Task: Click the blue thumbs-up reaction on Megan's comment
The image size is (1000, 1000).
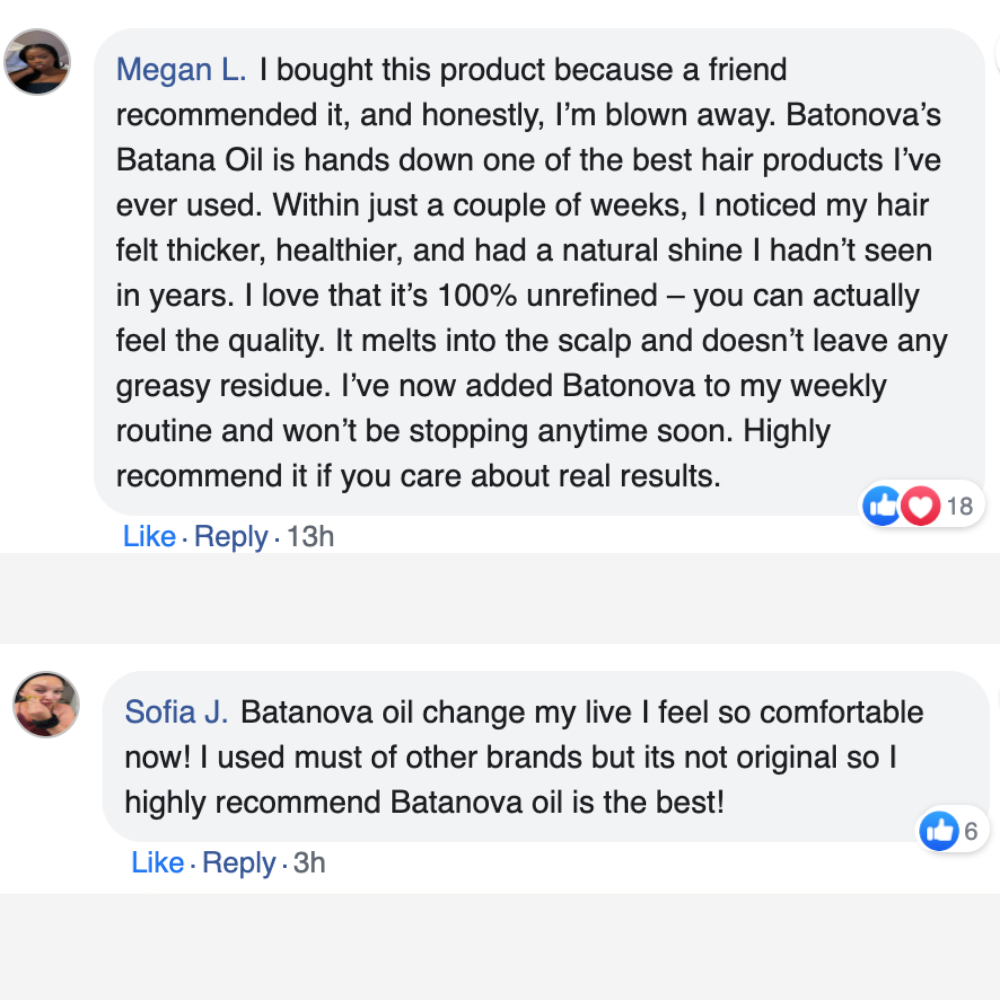Action: point(882,506)
